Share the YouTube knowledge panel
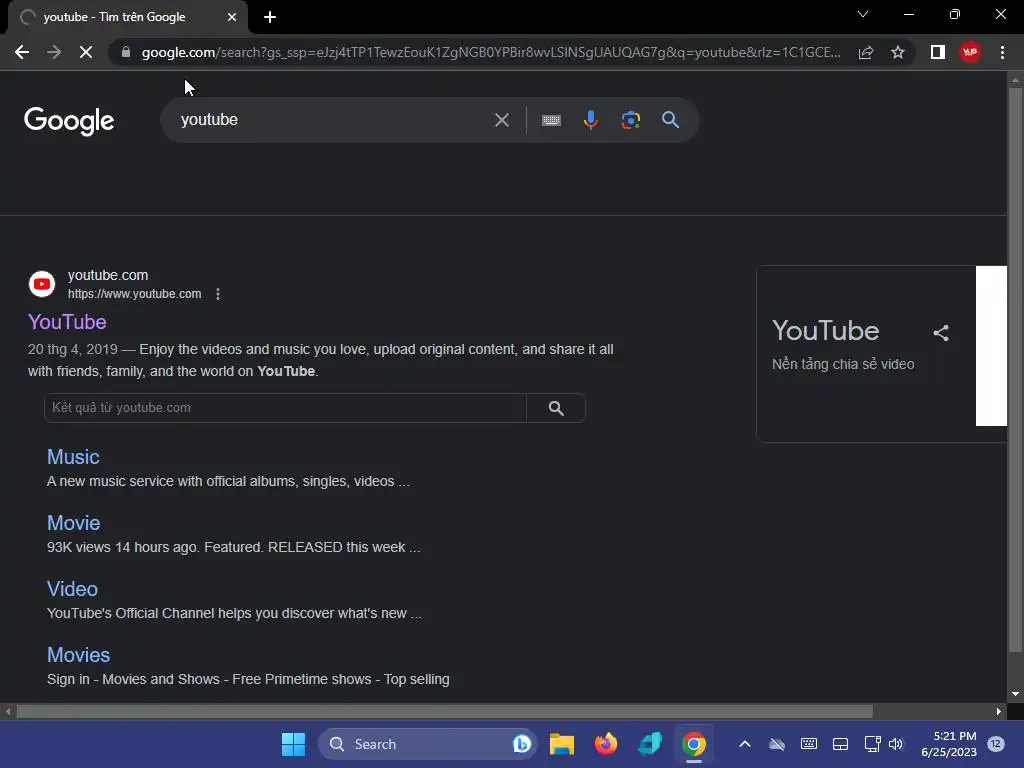Screen dimensions: 1024x768 click(x=941, y=333)
